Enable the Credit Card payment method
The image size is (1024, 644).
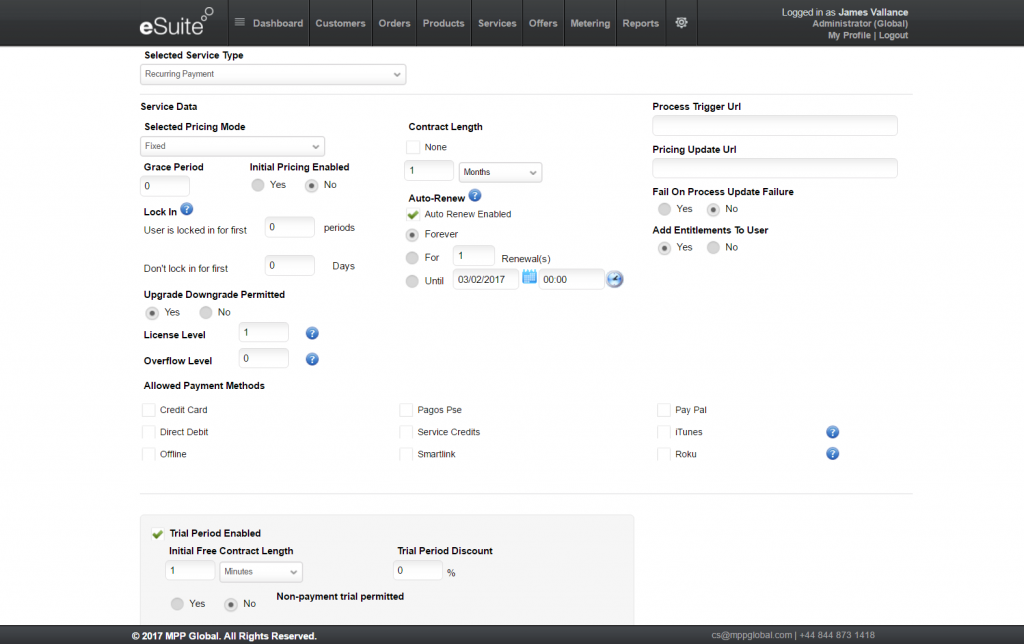150,410
